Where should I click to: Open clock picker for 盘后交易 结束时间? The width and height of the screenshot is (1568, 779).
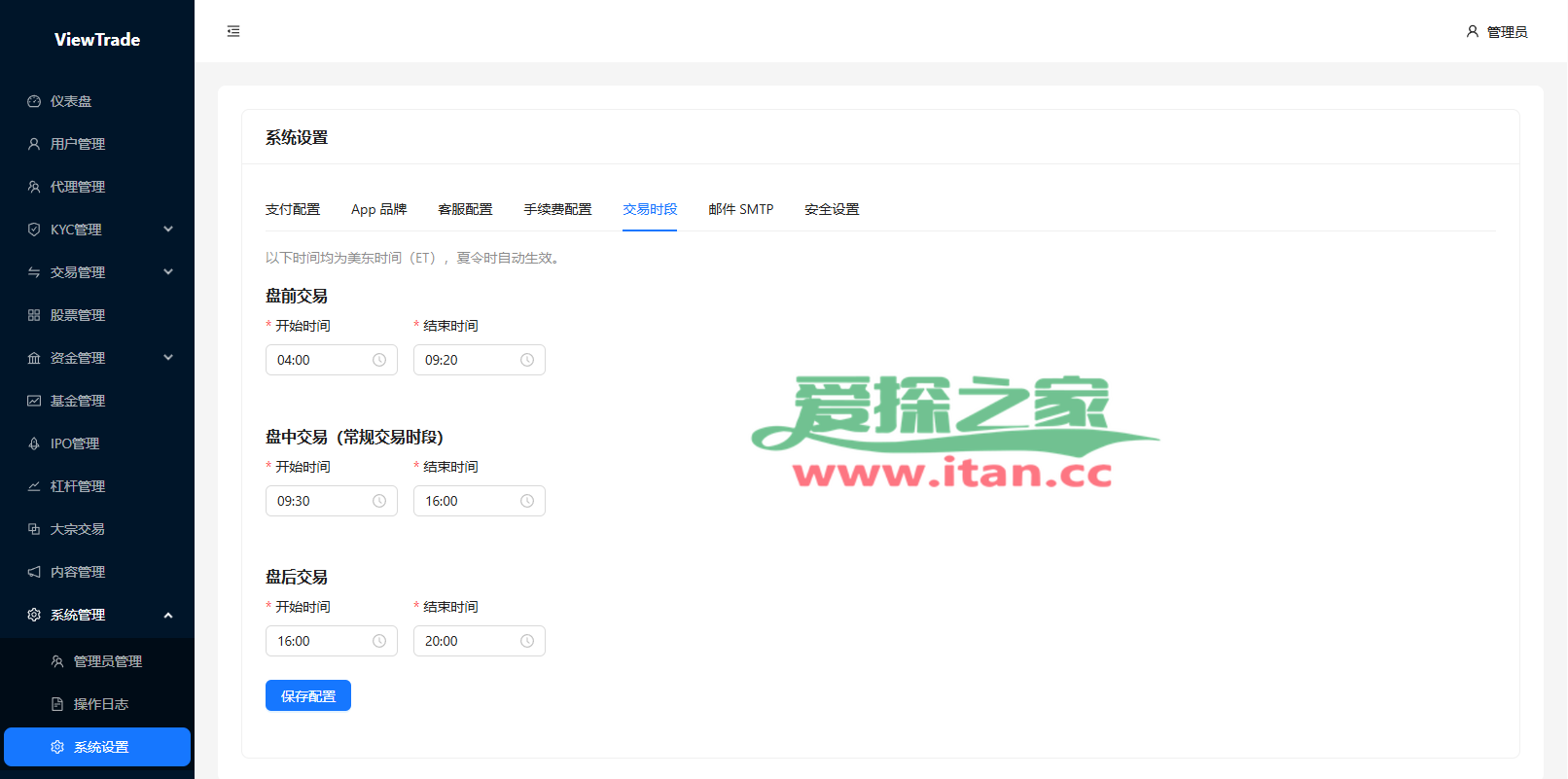[x=527, y=641]
